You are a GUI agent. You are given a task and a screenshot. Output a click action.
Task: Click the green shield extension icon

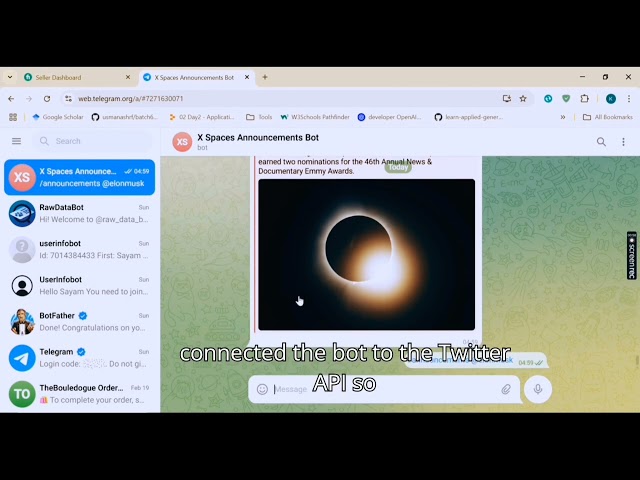point(566,99)
